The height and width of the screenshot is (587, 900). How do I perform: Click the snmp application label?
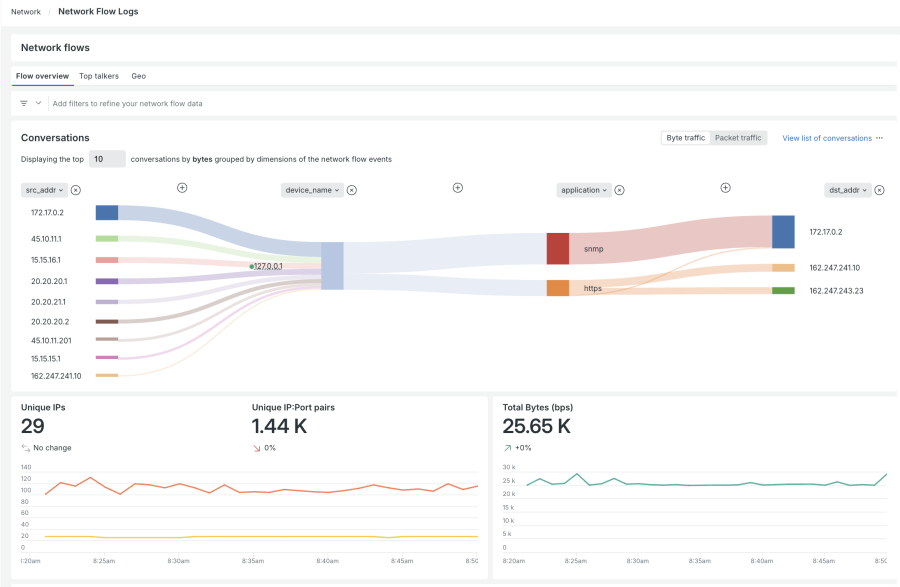593,249
